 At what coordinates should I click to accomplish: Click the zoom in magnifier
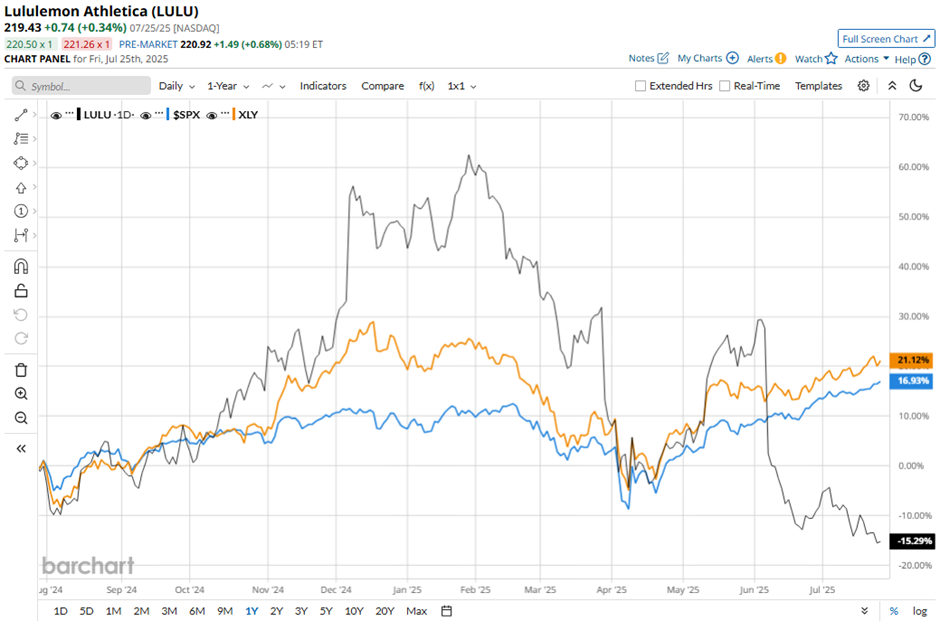(21, 394)
